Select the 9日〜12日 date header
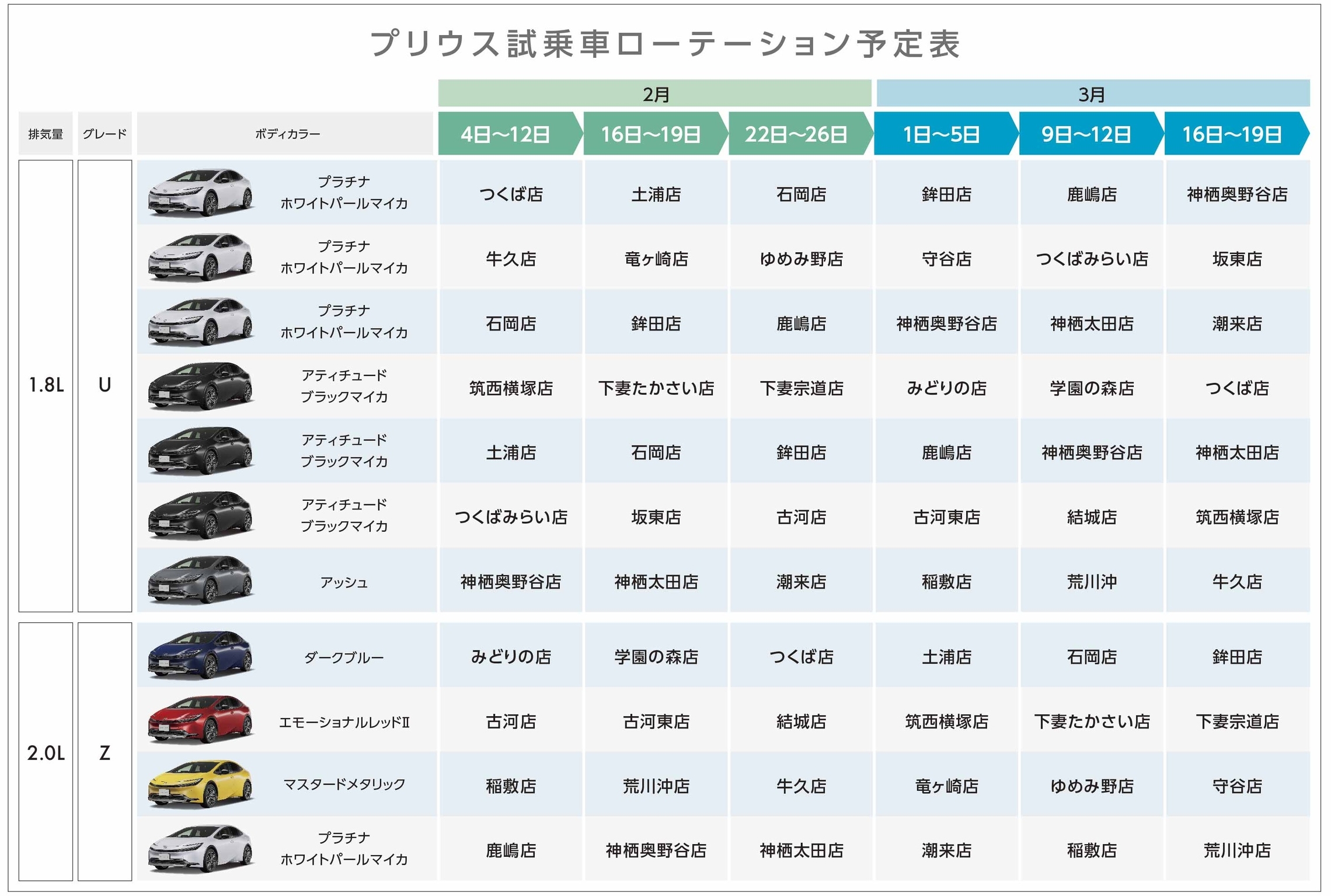 click(x=1090, y=134)
